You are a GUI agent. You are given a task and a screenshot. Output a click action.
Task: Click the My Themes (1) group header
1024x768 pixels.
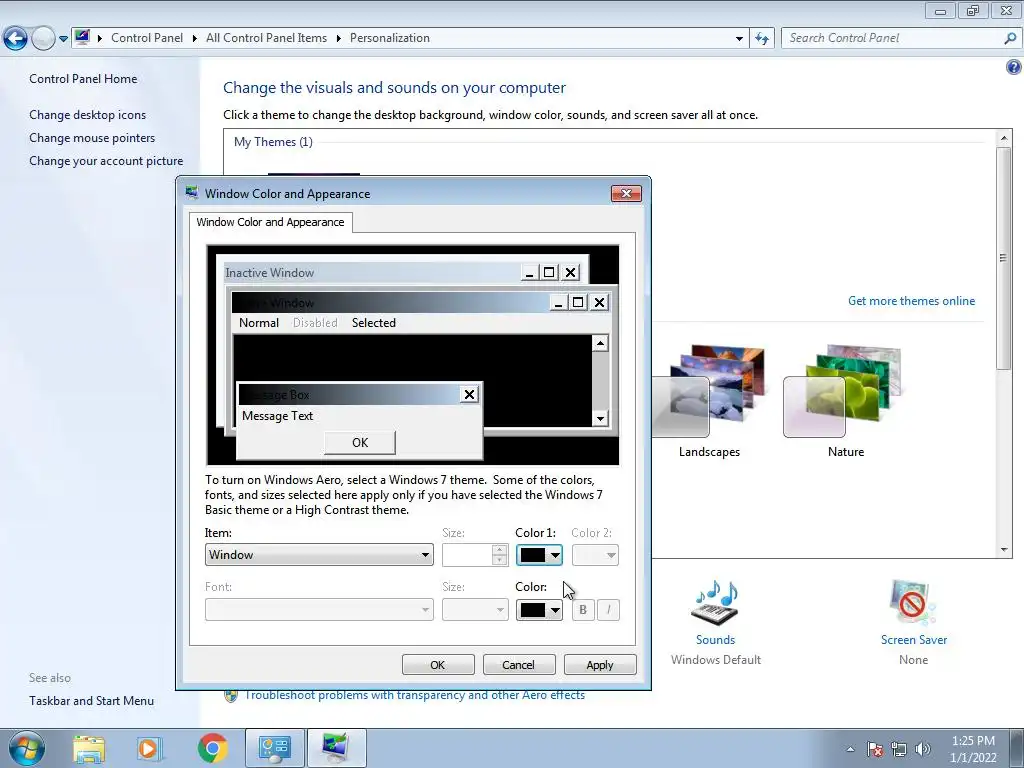[274, 142]
